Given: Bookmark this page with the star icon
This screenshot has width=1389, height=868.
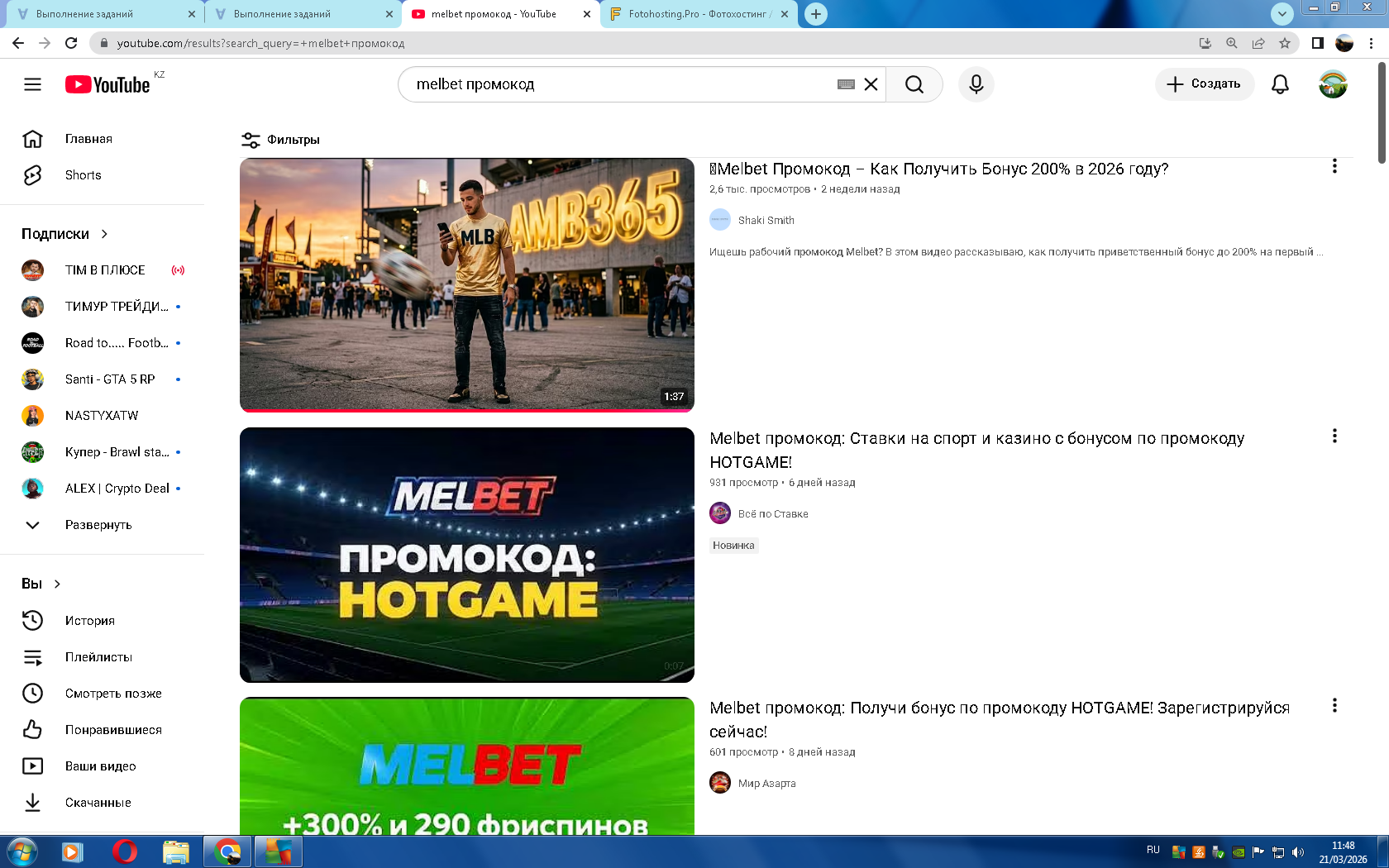Looking at the screenshot, I should tap(1284, 43).
